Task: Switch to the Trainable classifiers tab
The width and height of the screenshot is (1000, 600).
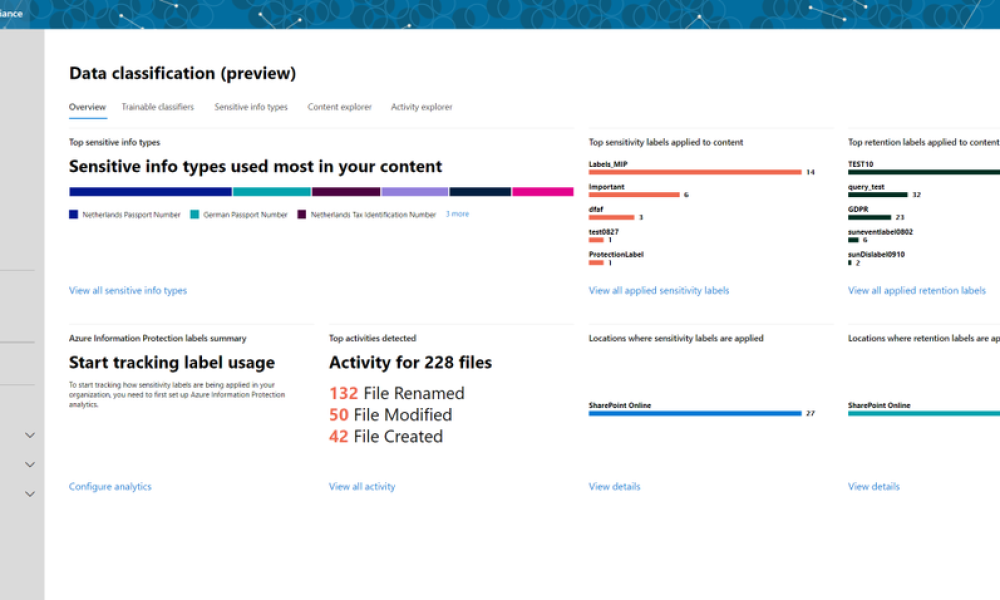Action: click(158, 107)
